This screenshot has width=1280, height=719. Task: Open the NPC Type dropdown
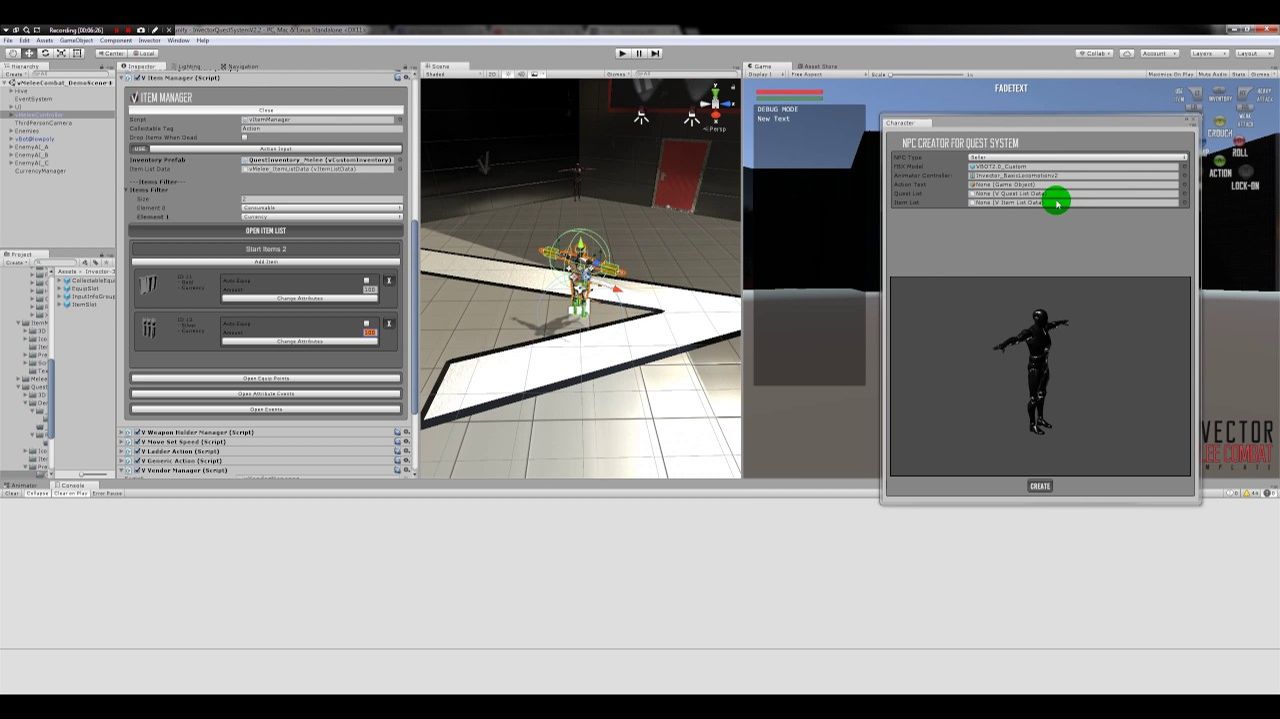pyautogui.click(x=1077, y=157)
